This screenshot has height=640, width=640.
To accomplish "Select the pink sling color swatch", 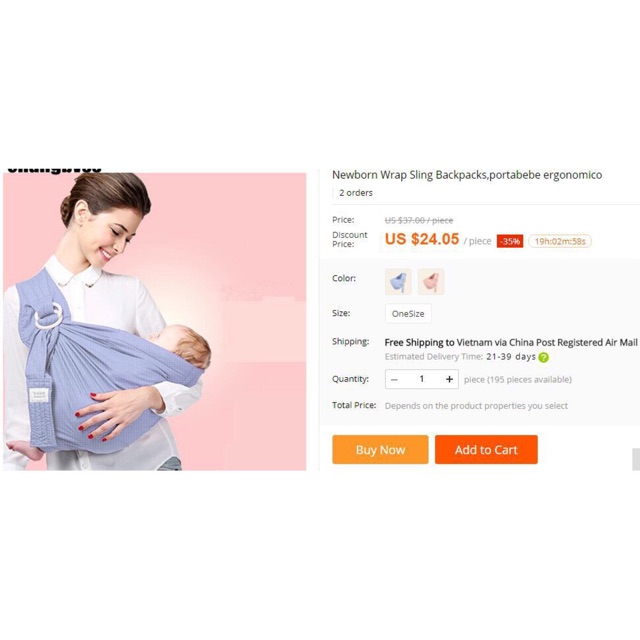I will pyautogui.click(x=431, y=282).
